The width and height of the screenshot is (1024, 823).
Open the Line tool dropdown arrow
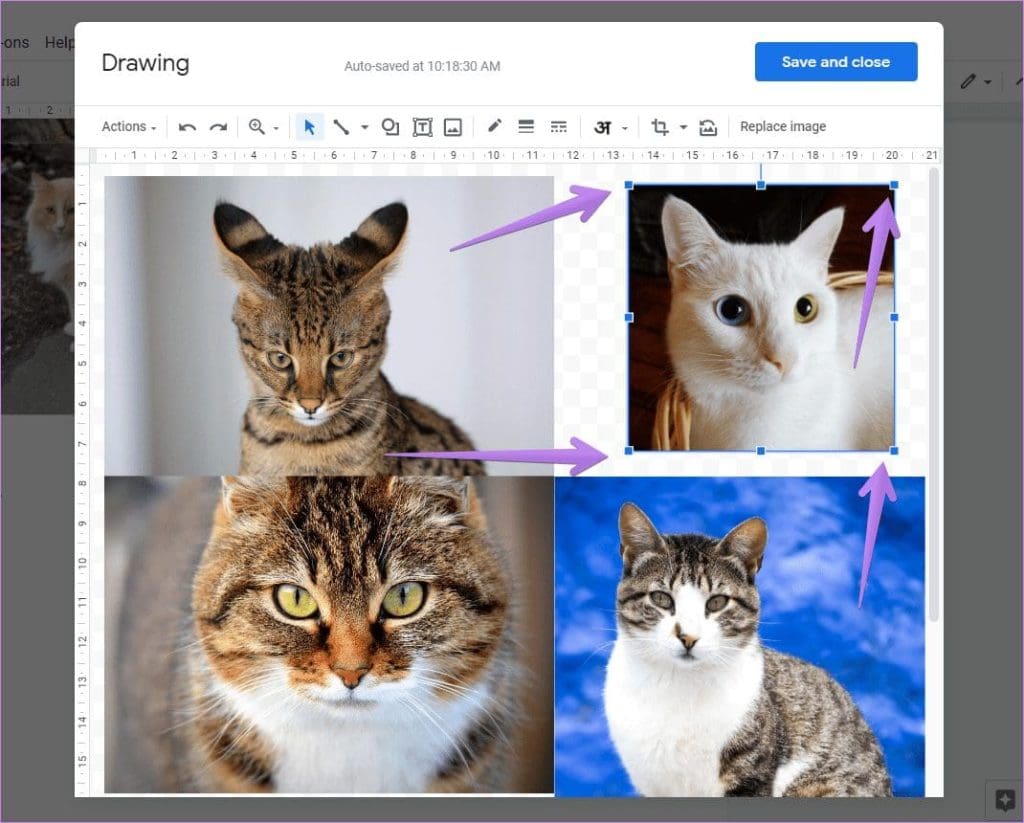pyautogui.click(x=363, y=127)
